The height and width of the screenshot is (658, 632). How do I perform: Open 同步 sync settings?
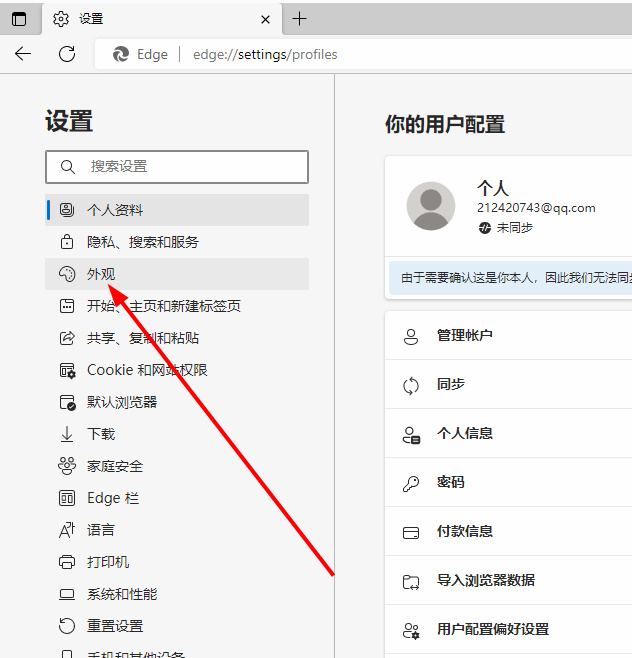[451, 385]
